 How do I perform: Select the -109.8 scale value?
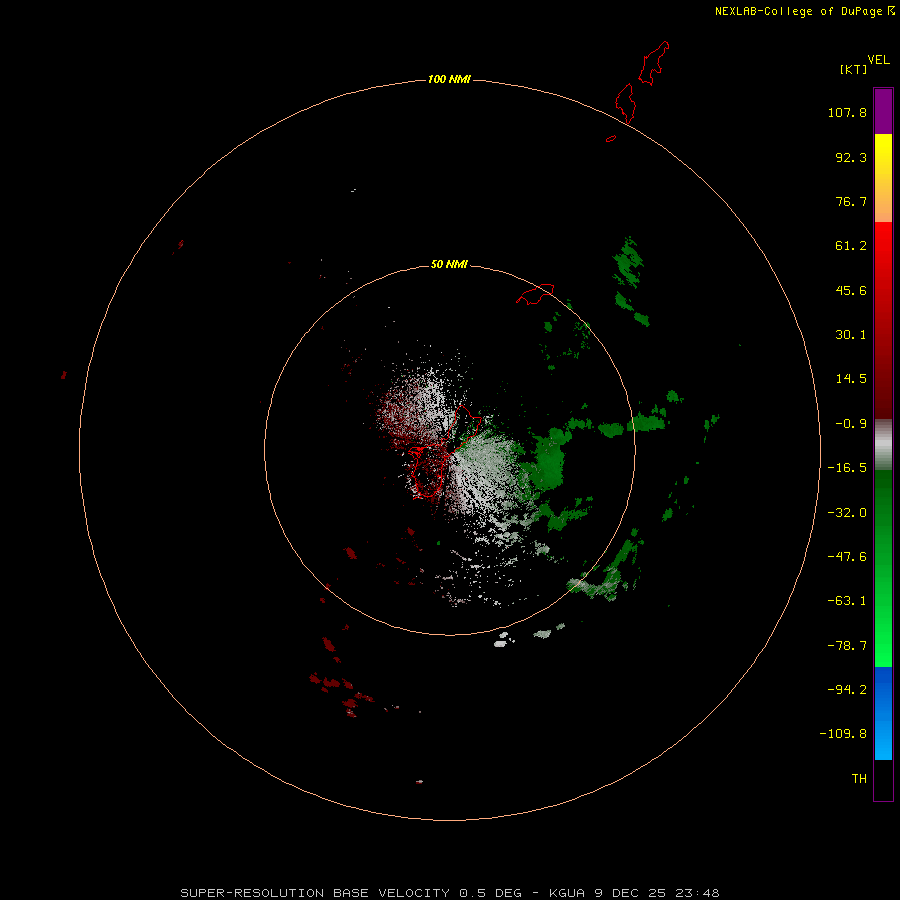[x=843, y=734]
